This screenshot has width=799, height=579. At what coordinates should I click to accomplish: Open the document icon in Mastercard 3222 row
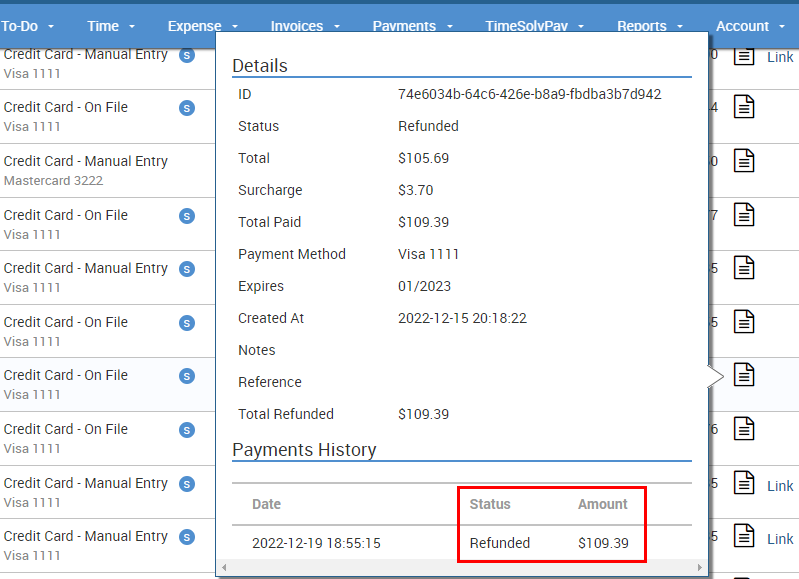744,160
